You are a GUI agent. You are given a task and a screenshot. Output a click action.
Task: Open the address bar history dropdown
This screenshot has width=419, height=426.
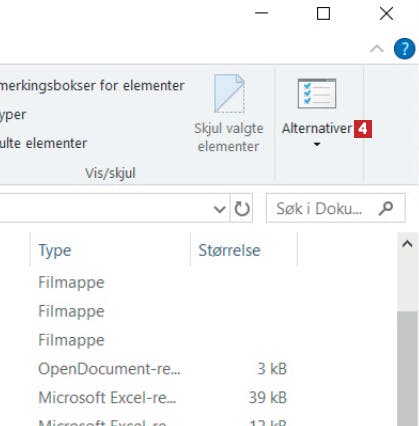click(x=219, y=209)
